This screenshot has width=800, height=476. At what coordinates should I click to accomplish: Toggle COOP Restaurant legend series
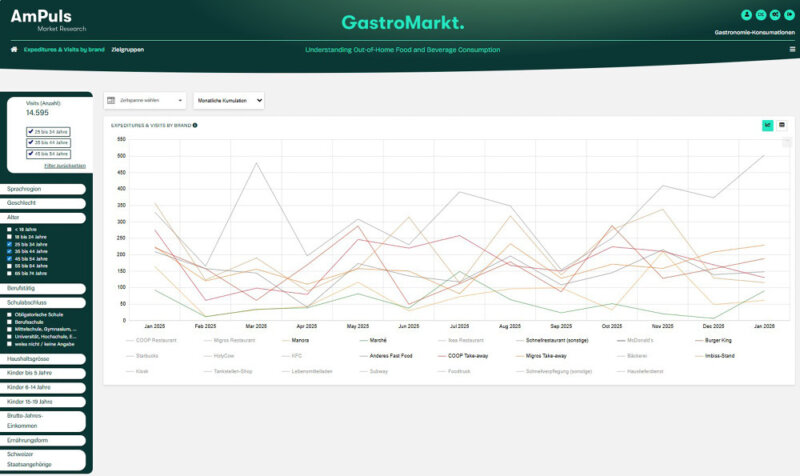pos(152,340)
